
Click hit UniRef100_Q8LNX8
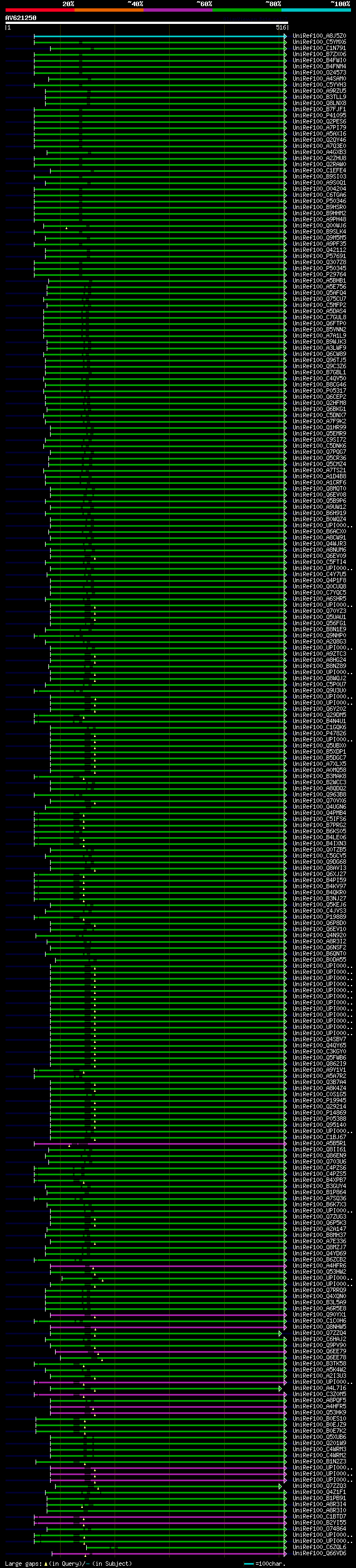coord(319,103)
